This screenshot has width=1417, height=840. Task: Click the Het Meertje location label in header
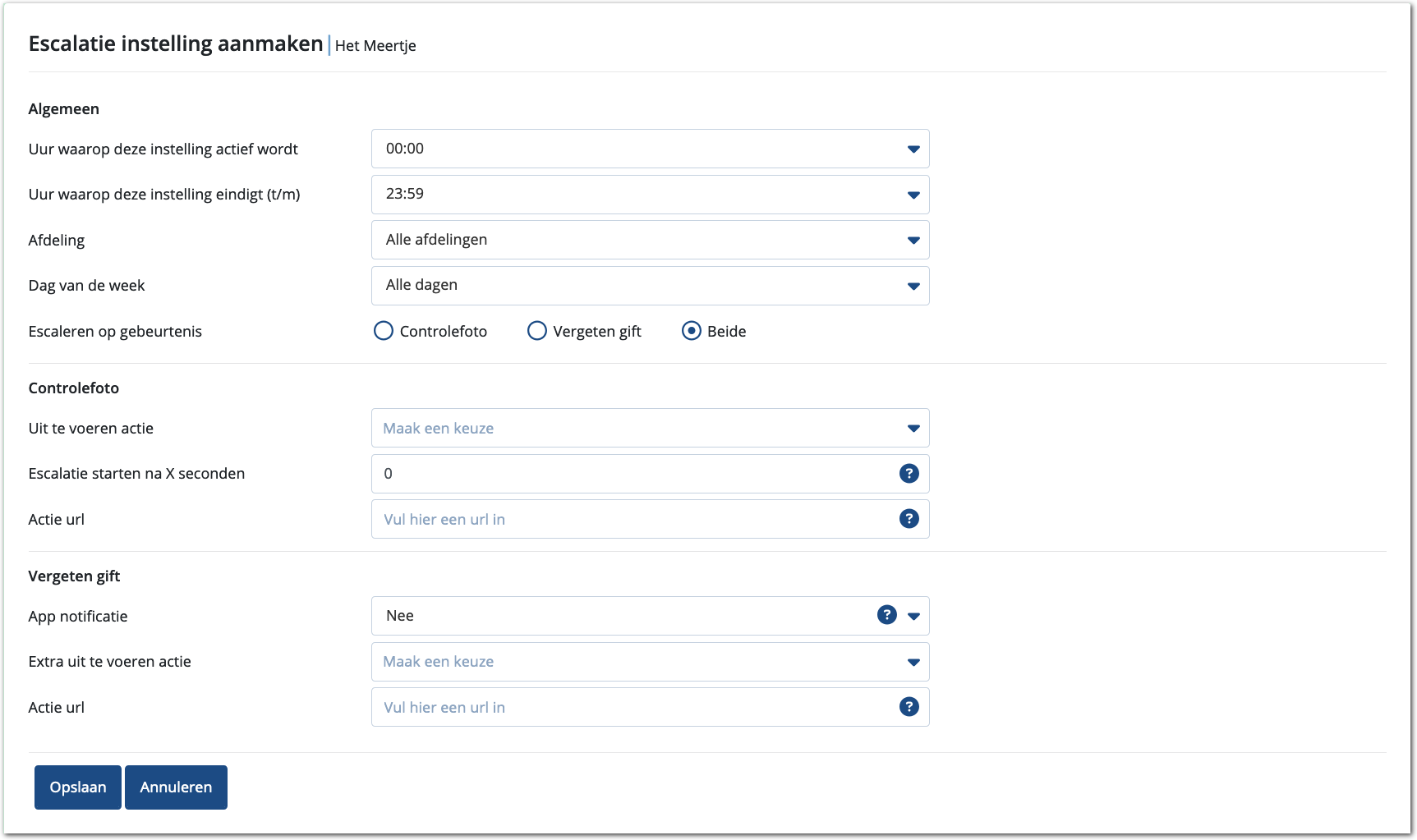(375, 46)
